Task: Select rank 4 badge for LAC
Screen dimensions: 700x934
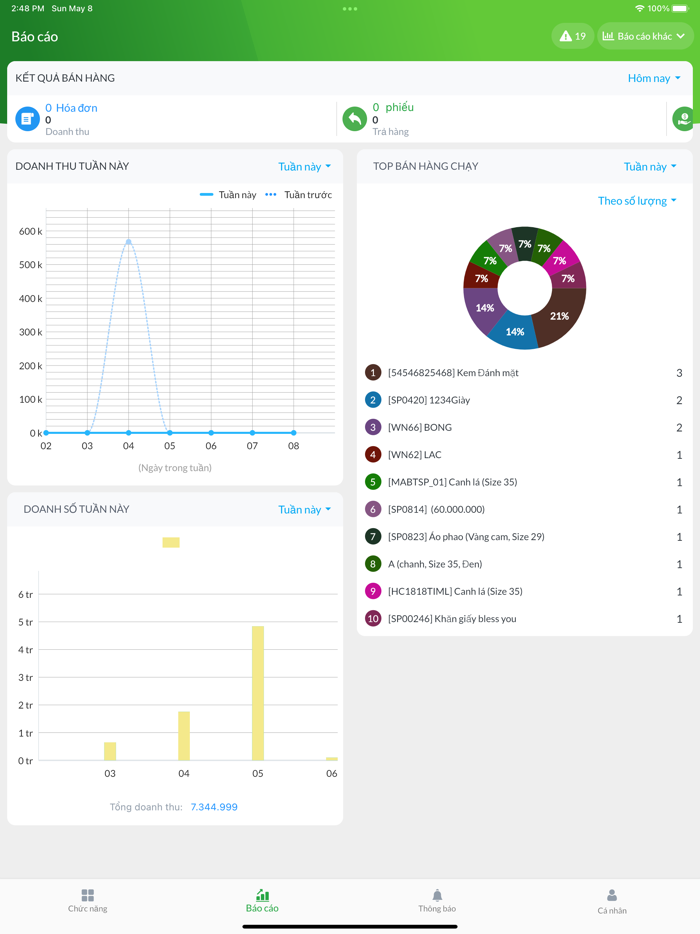Action: (373, 455)
